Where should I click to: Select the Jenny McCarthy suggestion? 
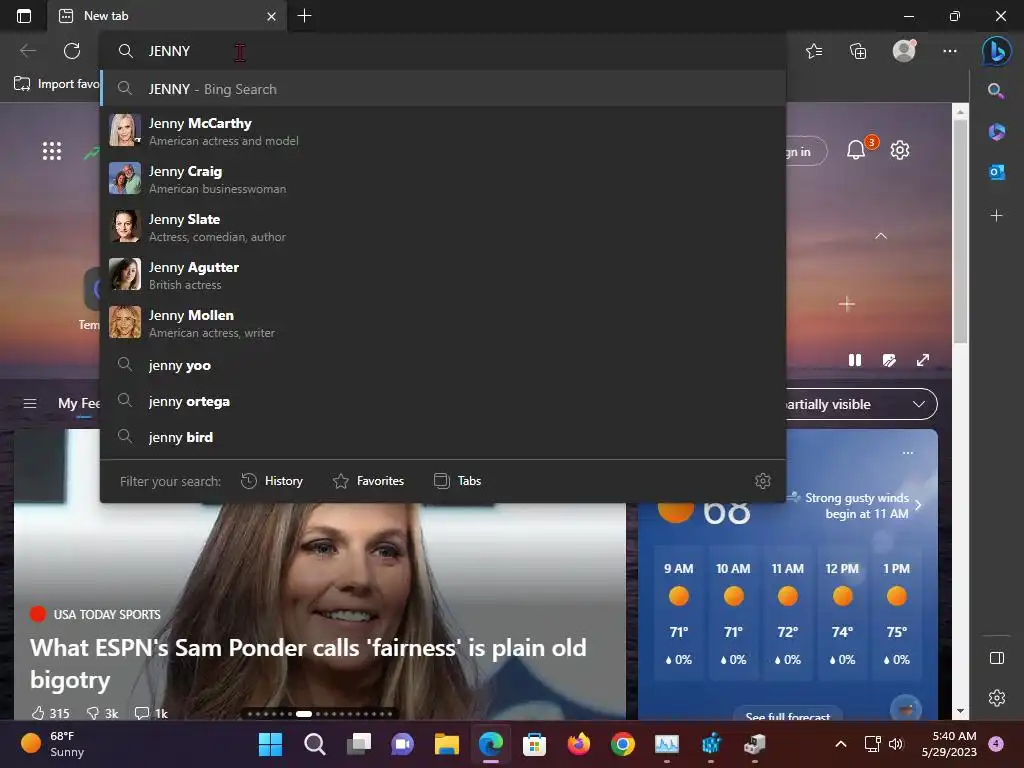[x=443, y=131]
